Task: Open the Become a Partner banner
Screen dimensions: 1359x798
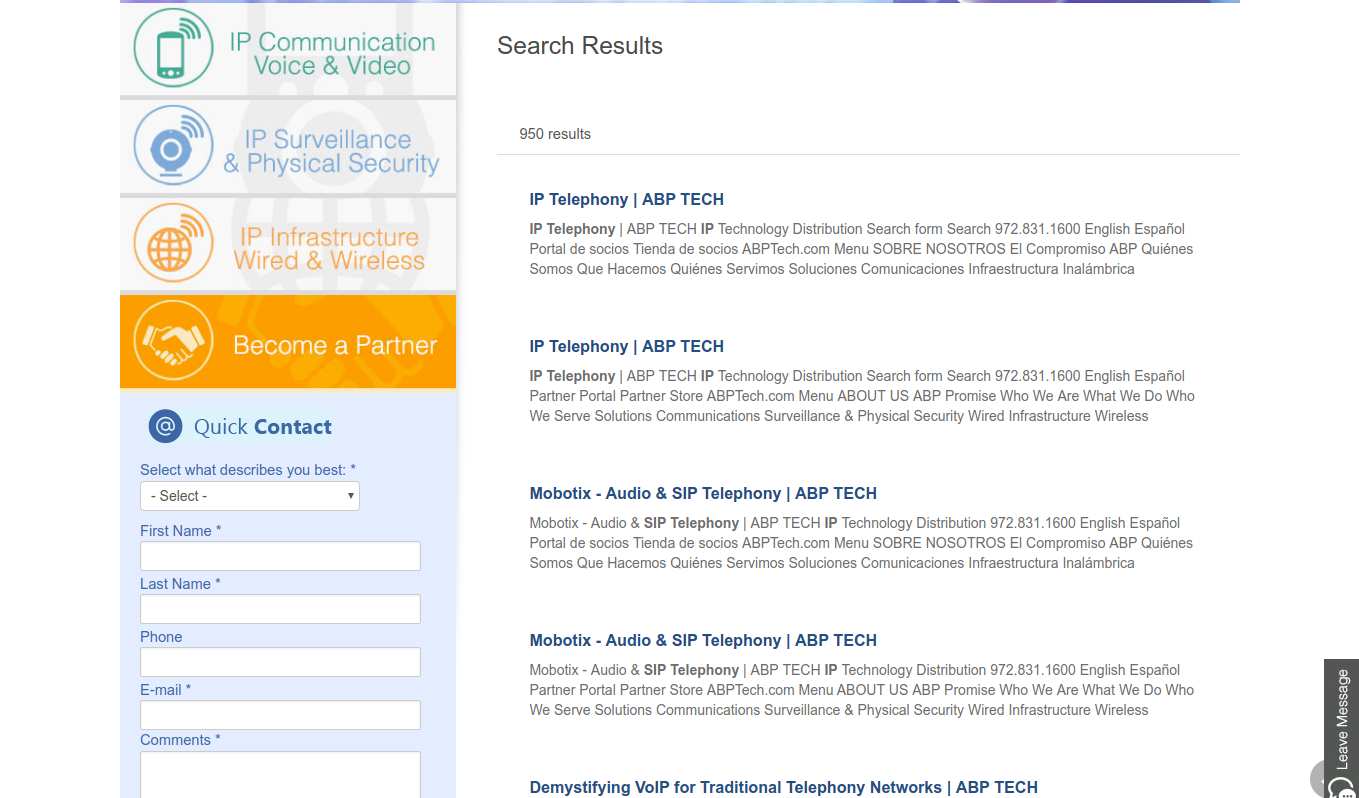Action: click(288, 342)
